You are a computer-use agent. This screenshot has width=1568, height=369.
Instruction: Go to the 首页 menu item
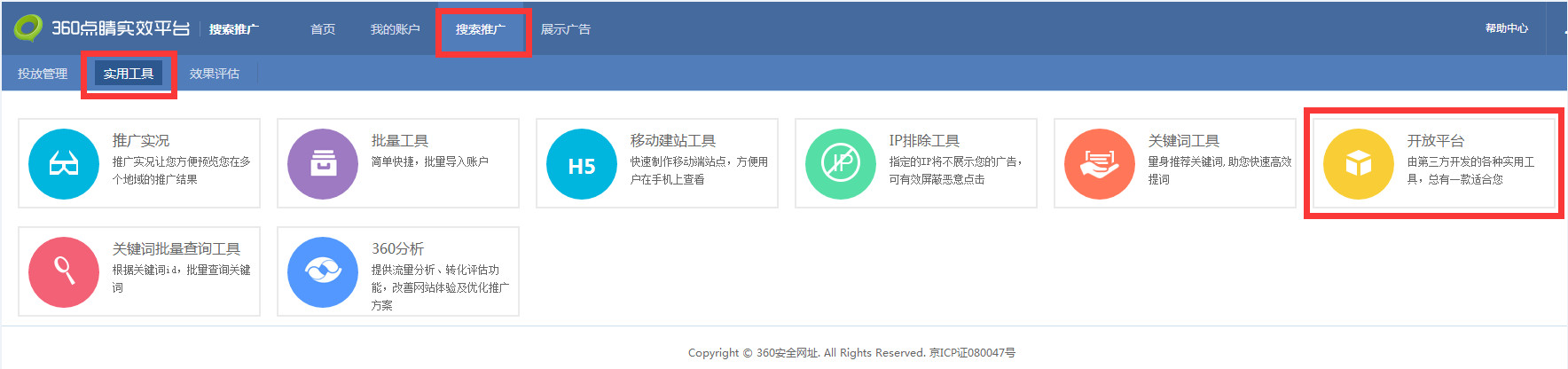[x=323, y=29]
